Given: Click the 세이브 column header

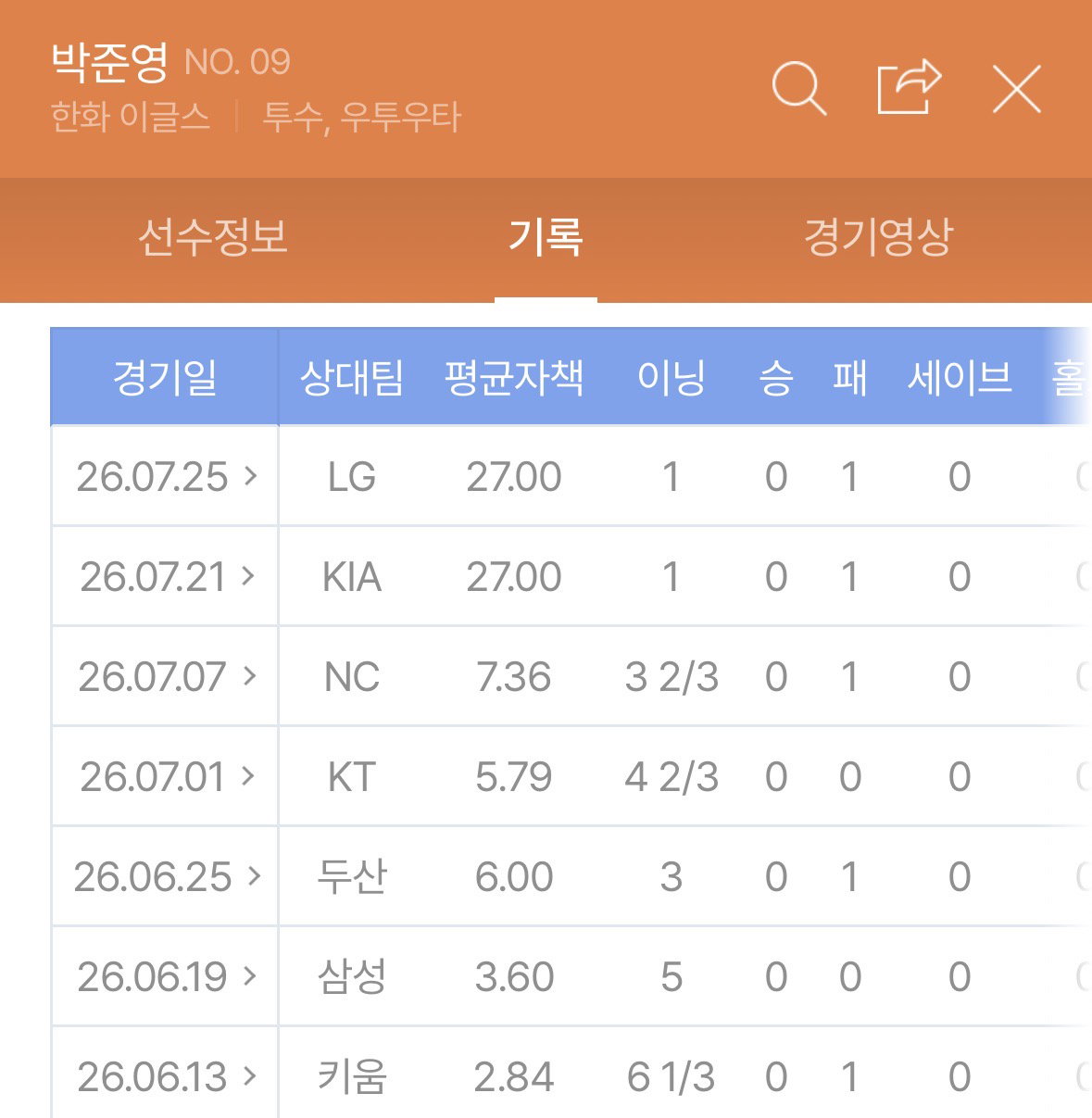Looking at the screenshot, I should click(960, 377).
